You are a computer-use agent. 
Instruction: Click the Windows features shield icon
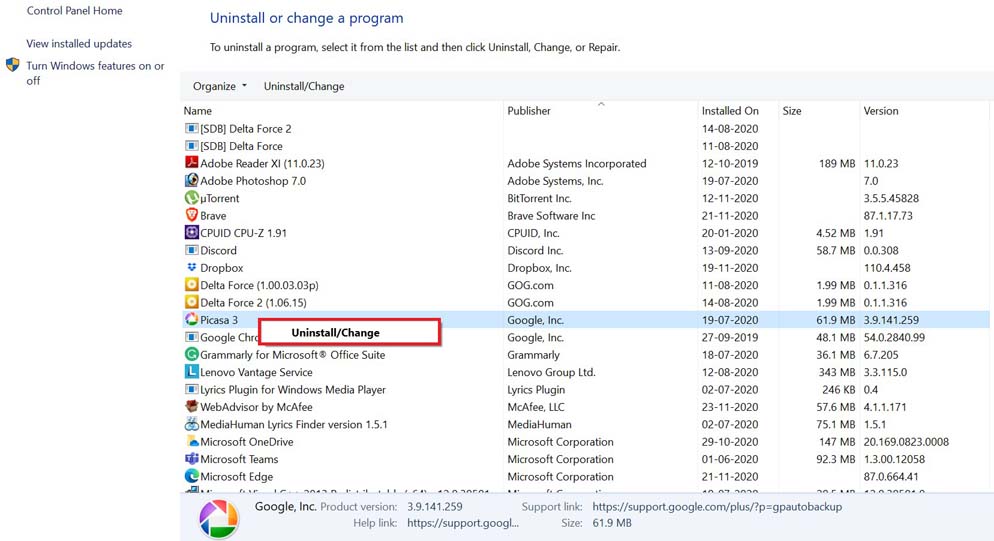tap(12, 65)
